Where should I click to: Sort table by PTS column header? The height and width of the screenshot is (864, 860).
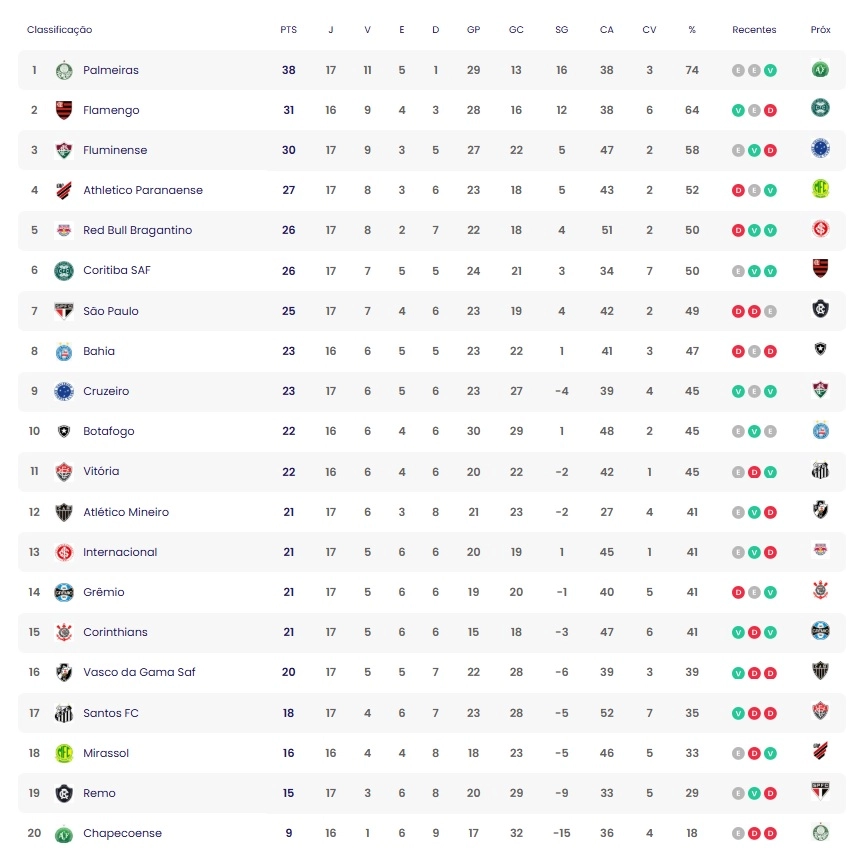[x=288, y=30]
